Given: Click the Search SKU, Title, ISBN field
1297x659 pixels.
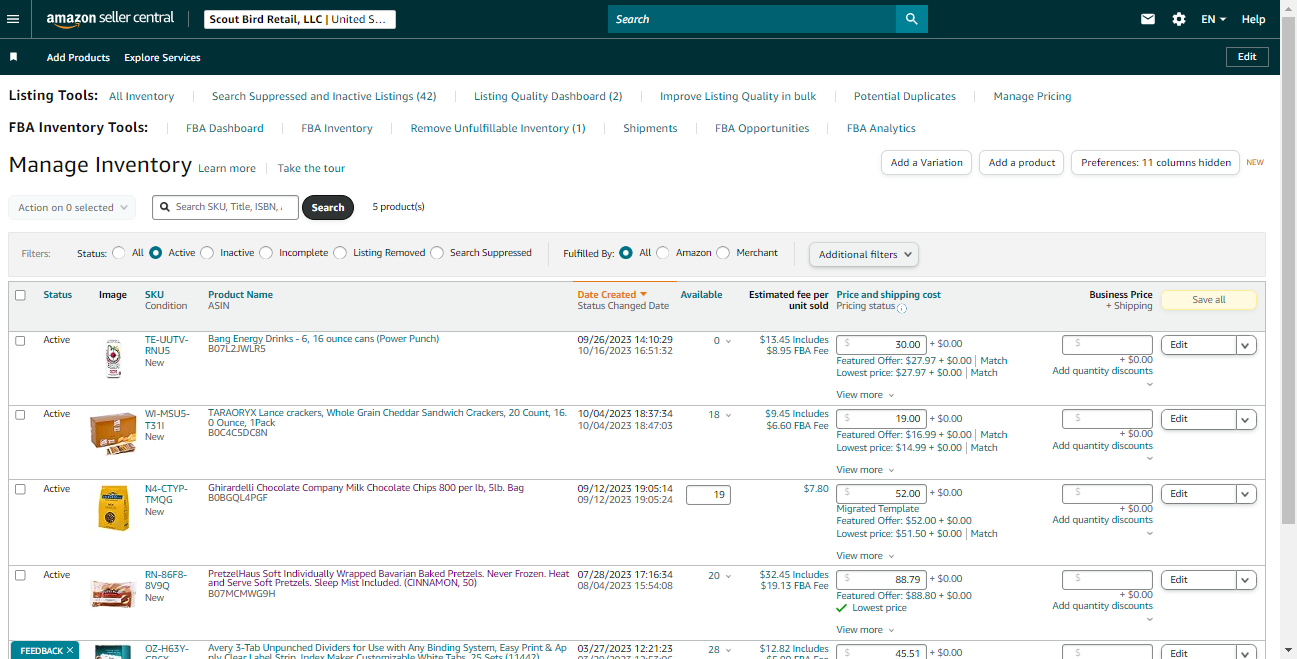Looking at the screenshot, I should tap(225, 207).
